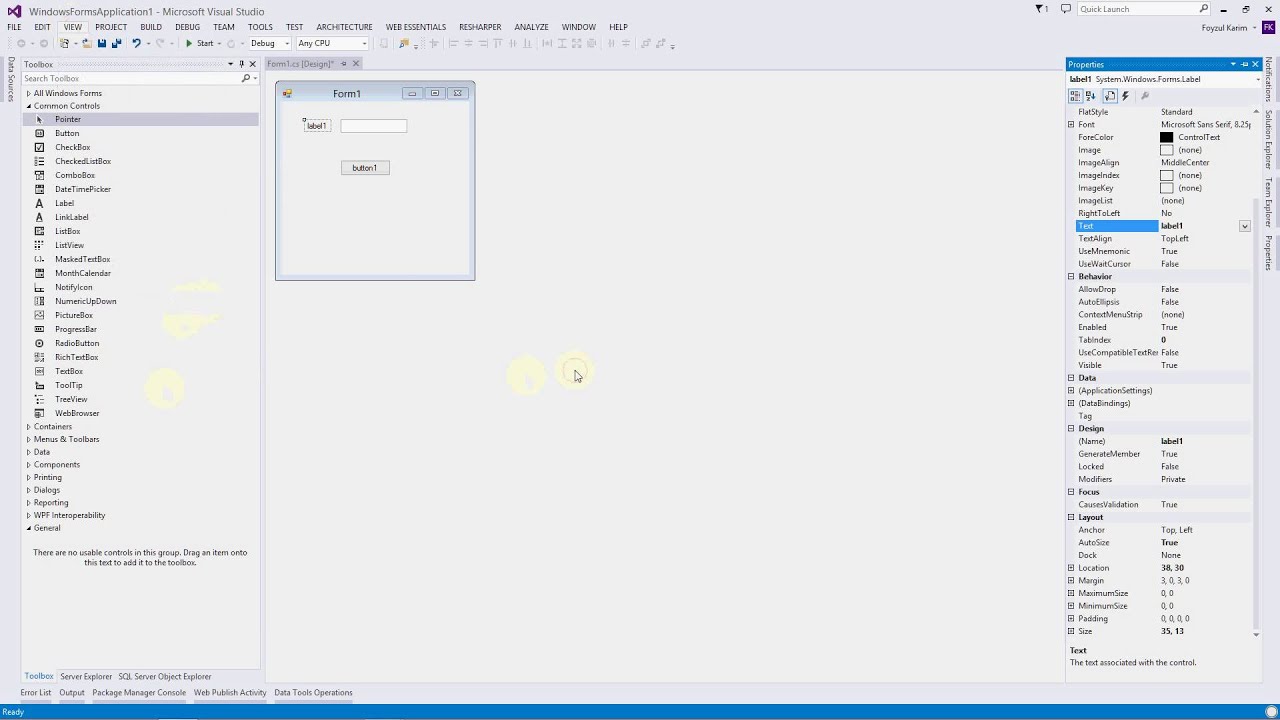Collapse the Behavior category in Properties

pyautogui.click(x=1071, y=277)
